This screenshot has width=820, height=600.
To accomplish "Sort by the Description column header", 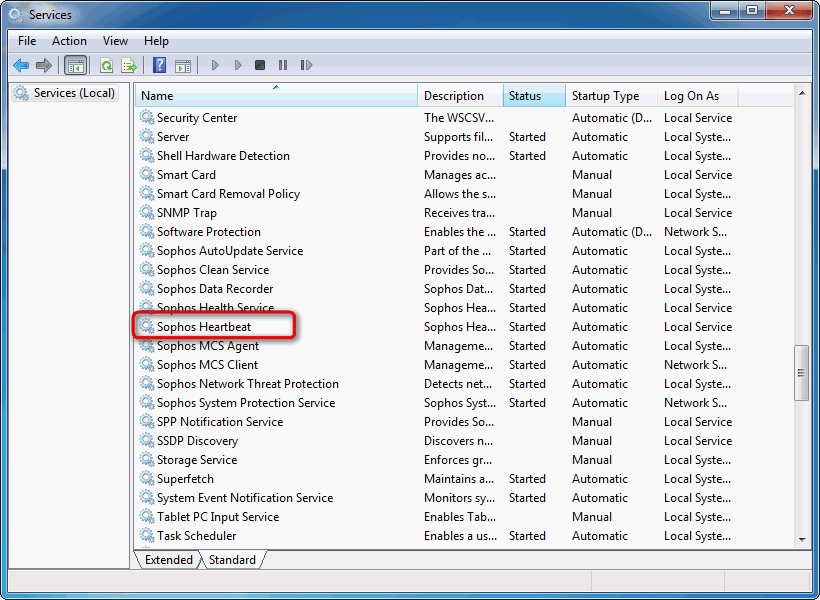I will pyautogui.click(x=460, y=96).
